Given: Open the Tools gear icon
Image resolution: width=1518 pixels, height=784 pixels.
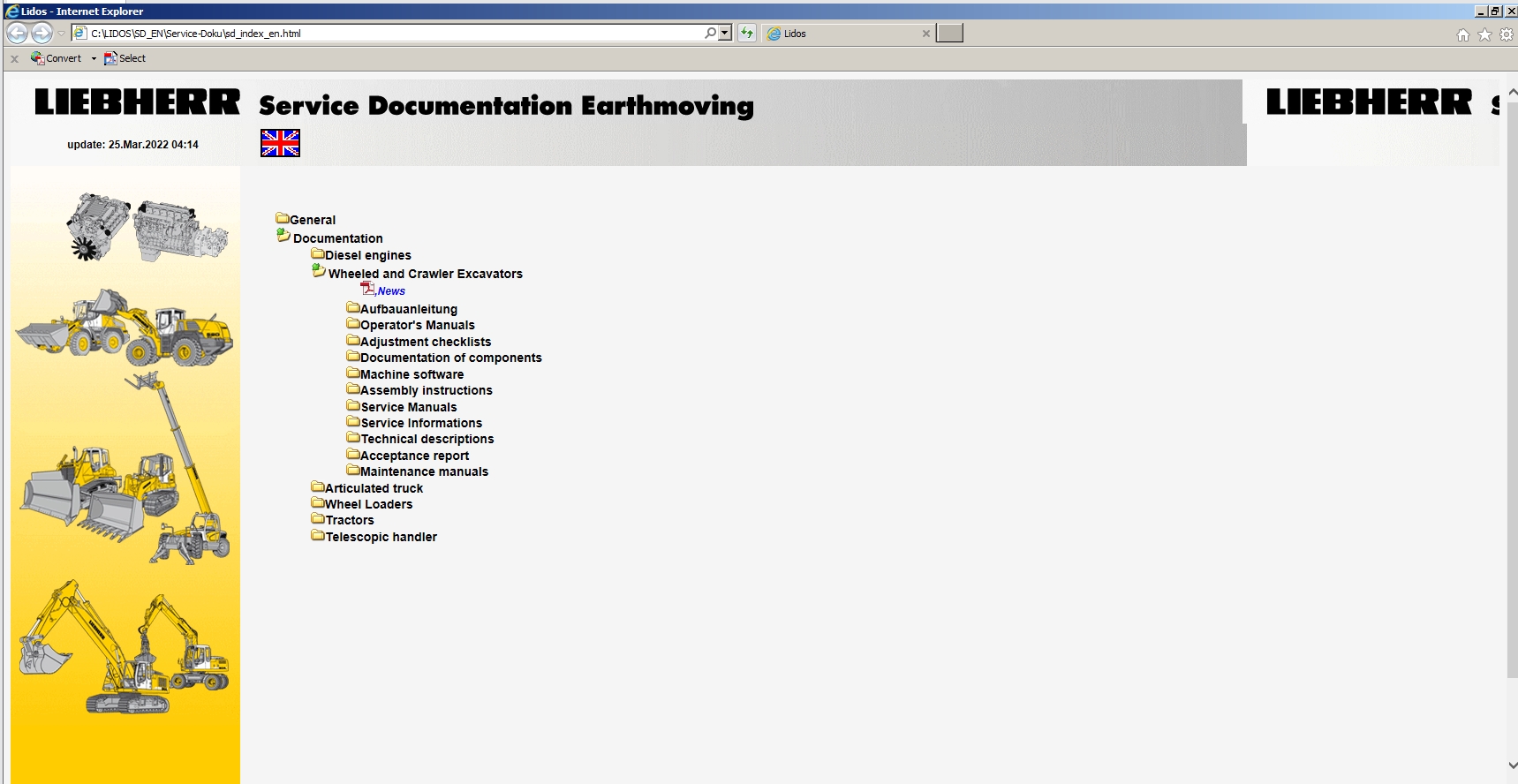Looking at the screenshot, I should point(1507,34).
